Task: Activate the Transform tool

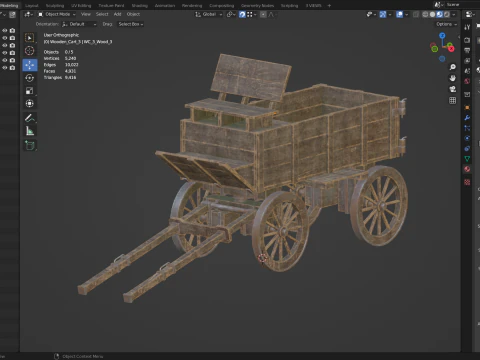Action: (x=30, y=103)
